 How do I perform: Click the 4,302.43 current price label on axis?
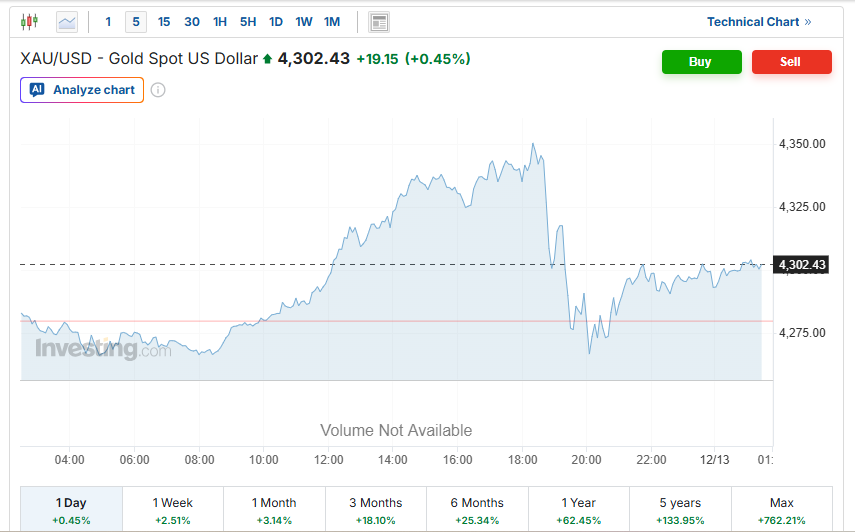(802, 264)
